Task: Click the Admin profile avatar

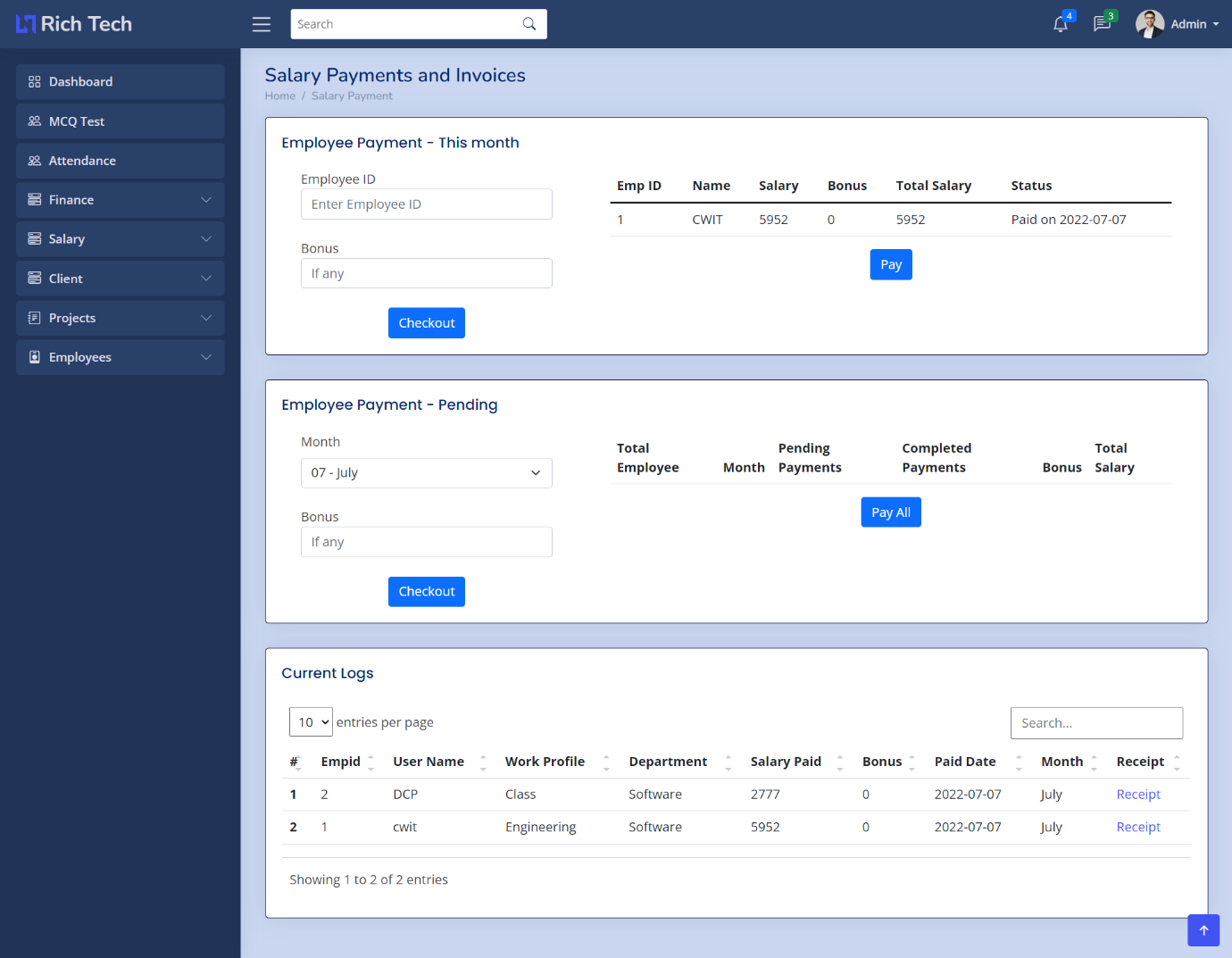Action: [x=1150, y=24]
